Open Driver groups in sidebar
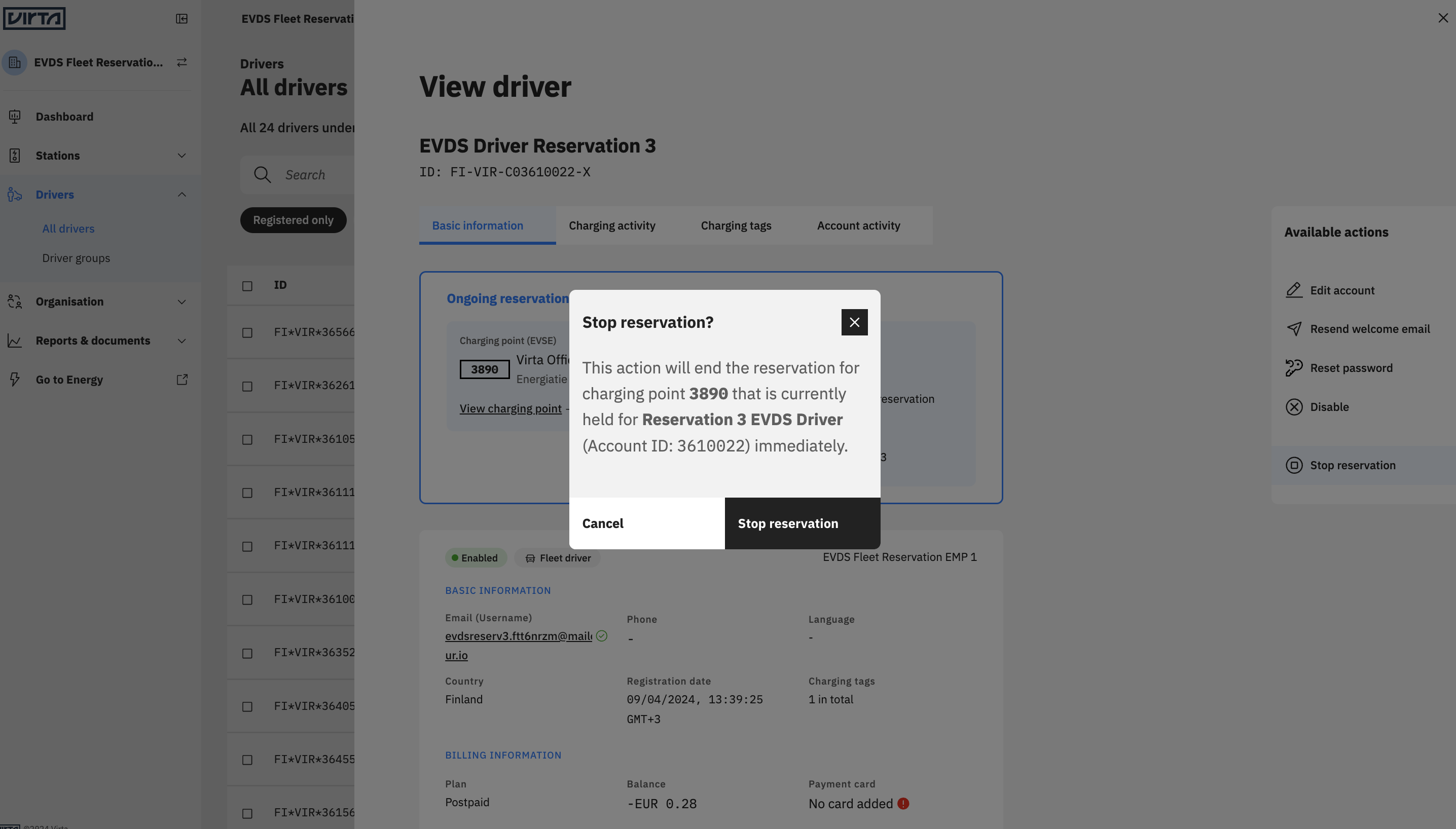Screen dimensions: 1456x829 point(77,258)
